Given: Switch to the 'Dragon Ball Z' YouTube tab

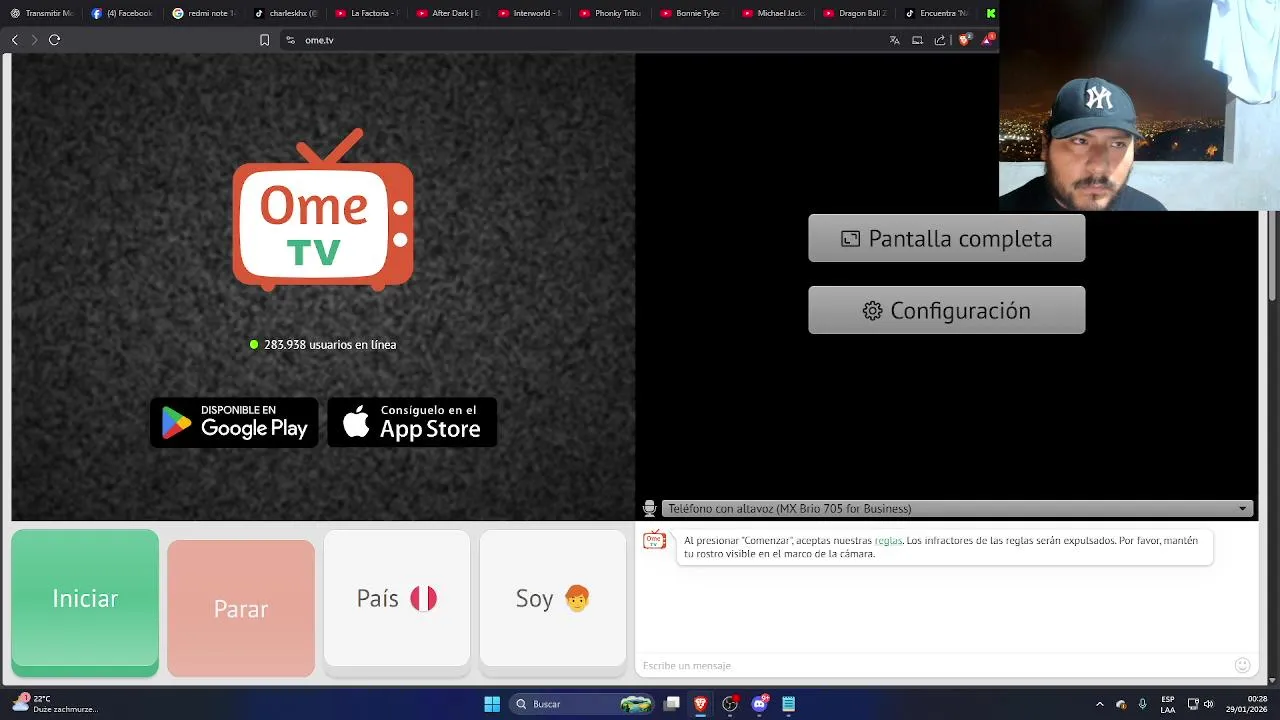Looking at the screenshot, I should (855, 13).
